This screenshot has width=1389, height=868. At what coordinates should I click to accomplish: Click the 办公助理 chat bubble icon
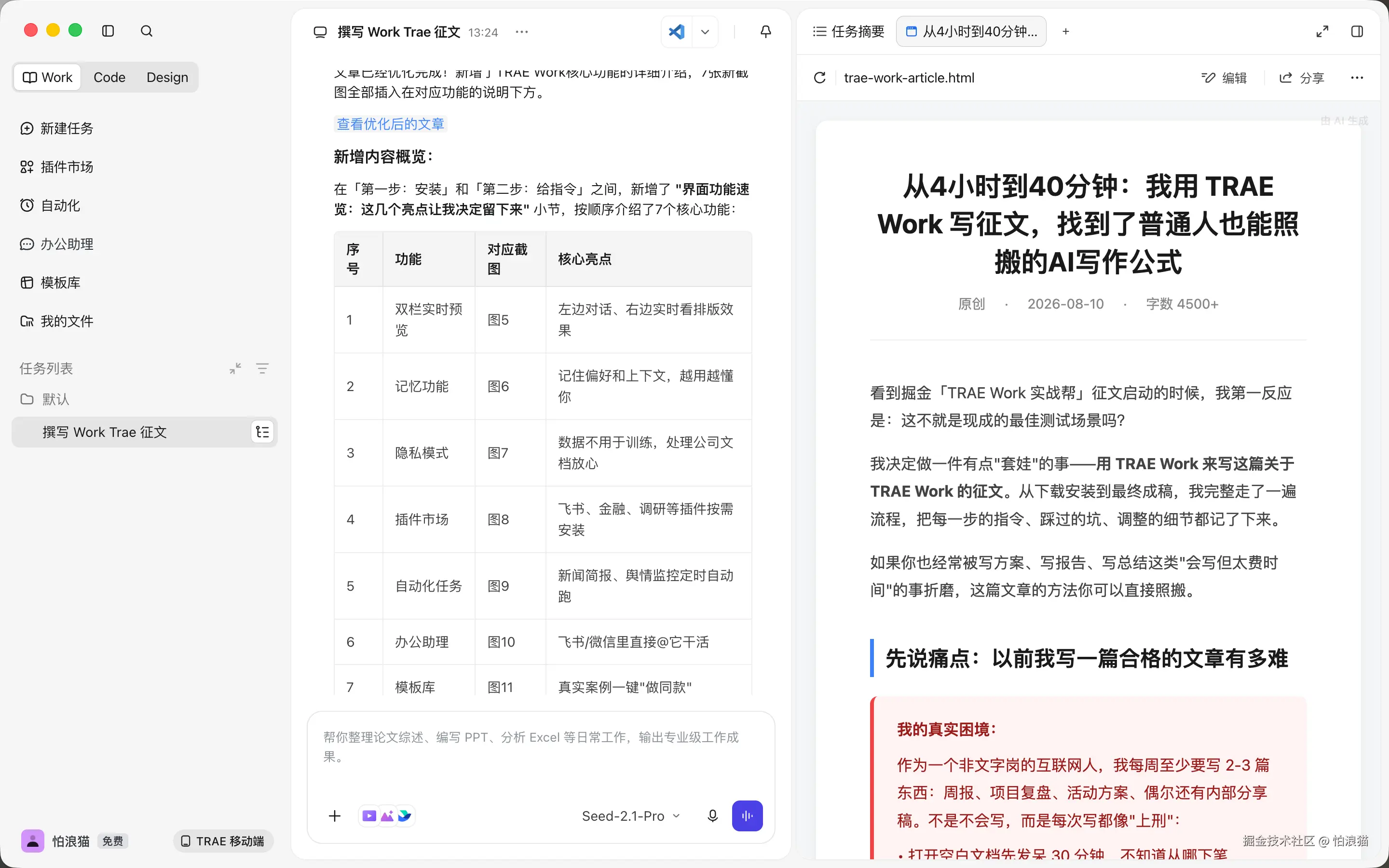pyautogui.click(x=27, y=244)
